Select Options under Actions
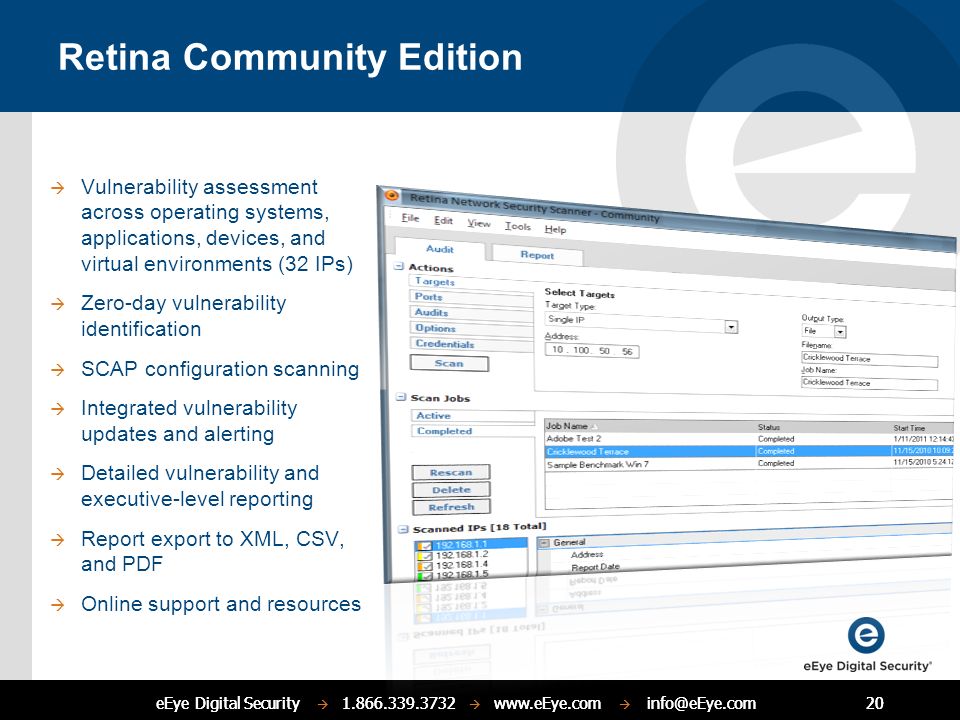 click(x=470, y=329)
